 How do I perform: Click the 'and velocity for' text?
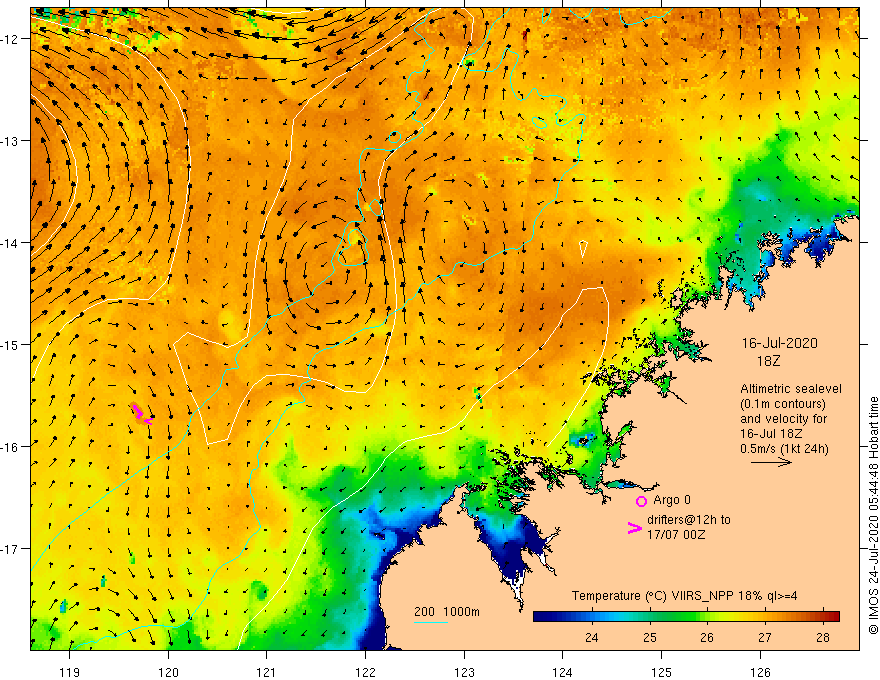click(x=783, y=419)
